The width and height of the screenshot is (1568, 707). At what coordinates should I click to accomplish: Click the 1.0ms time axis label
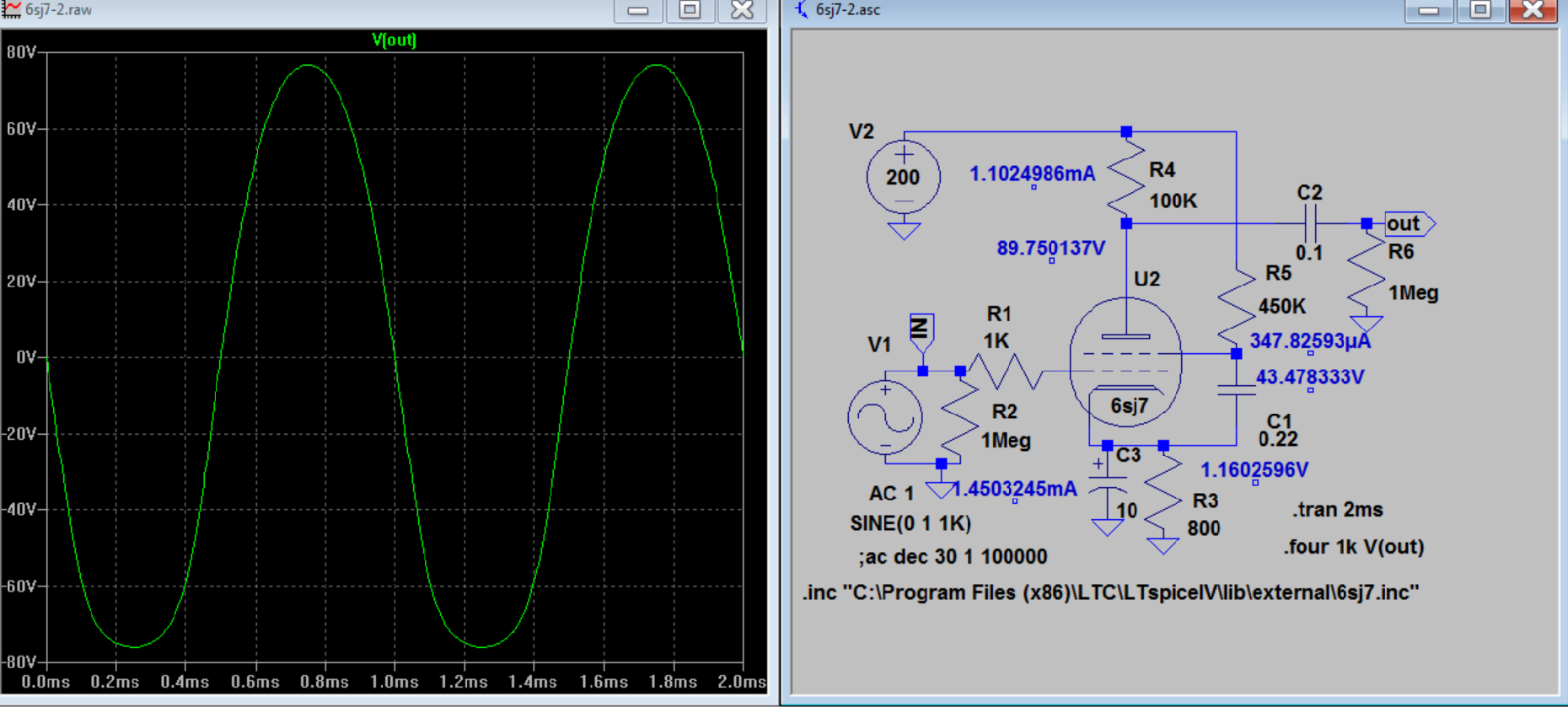point(395,682)
